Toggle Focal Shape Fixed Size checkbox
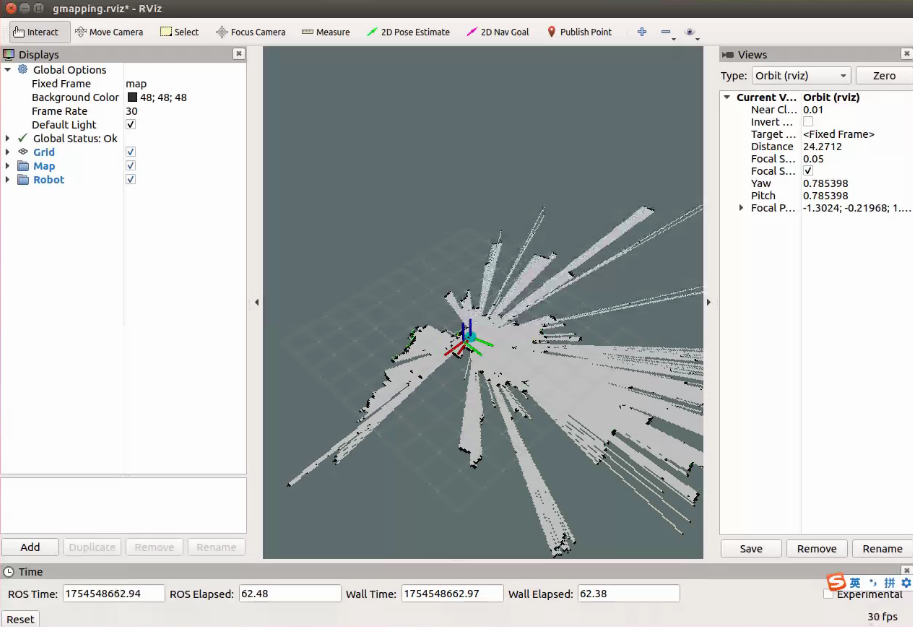The image size is (913, 627). point(808,171)
